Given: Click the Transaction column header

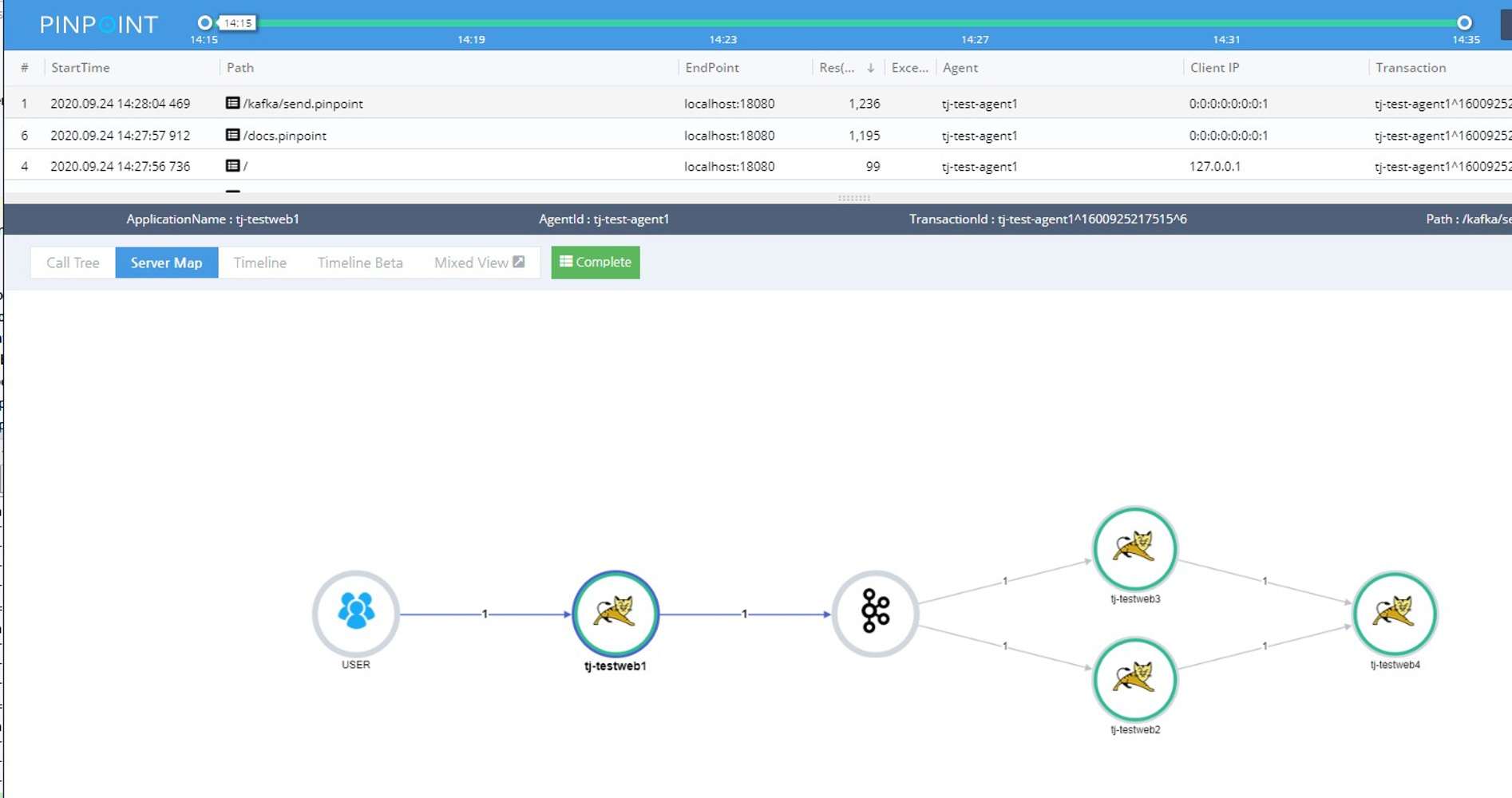Looking at the screenshot, I should (1411, 68).
